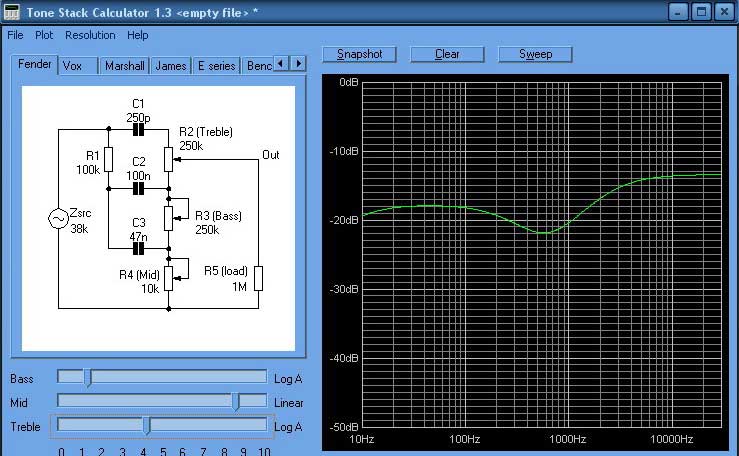
Task: Click the R4 (Mid) 10k label
Action: click(139, 281)
